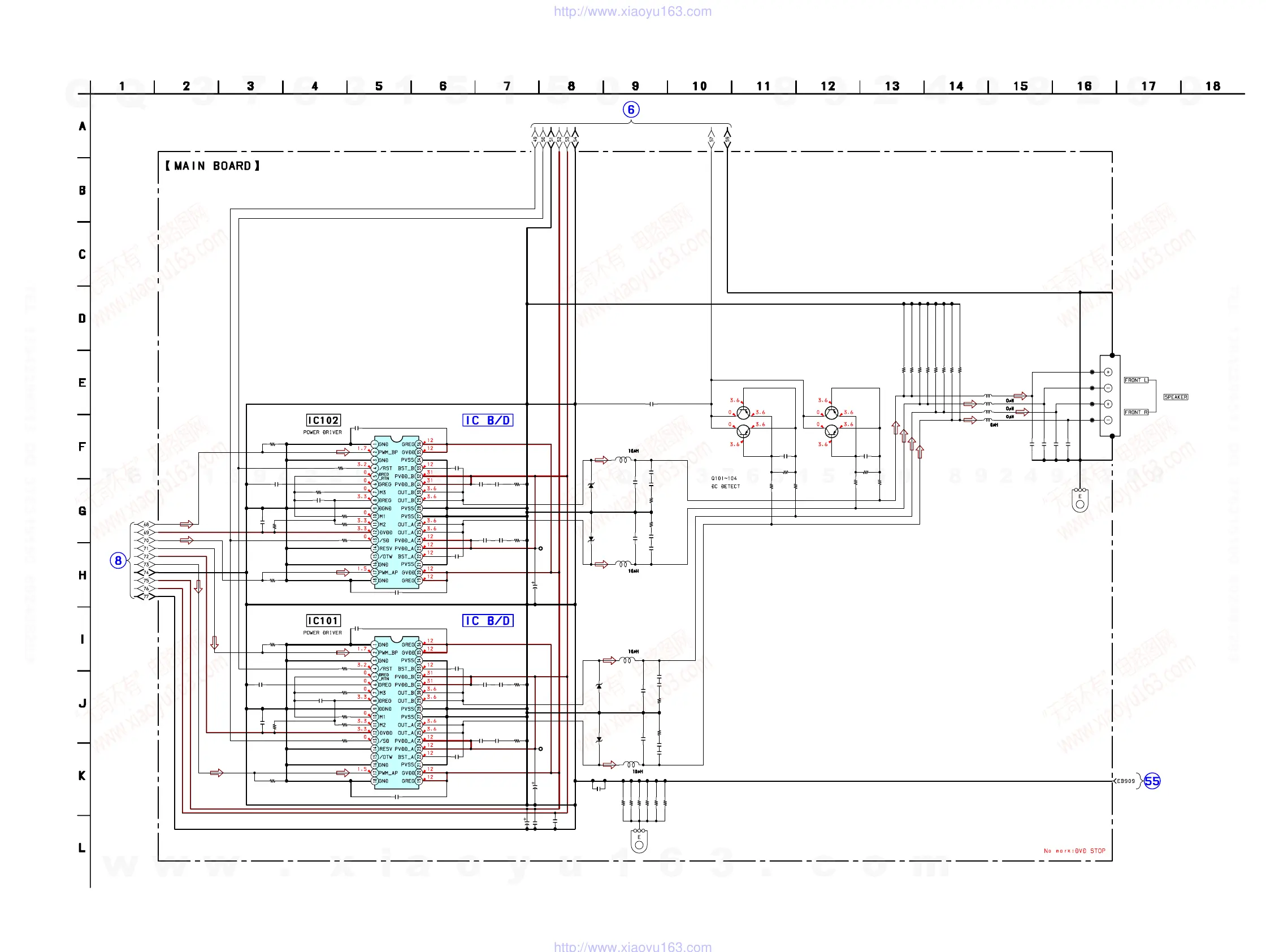Click the circled 55 reference near EB909
1266x952 pixels.
coord(1151,781)
